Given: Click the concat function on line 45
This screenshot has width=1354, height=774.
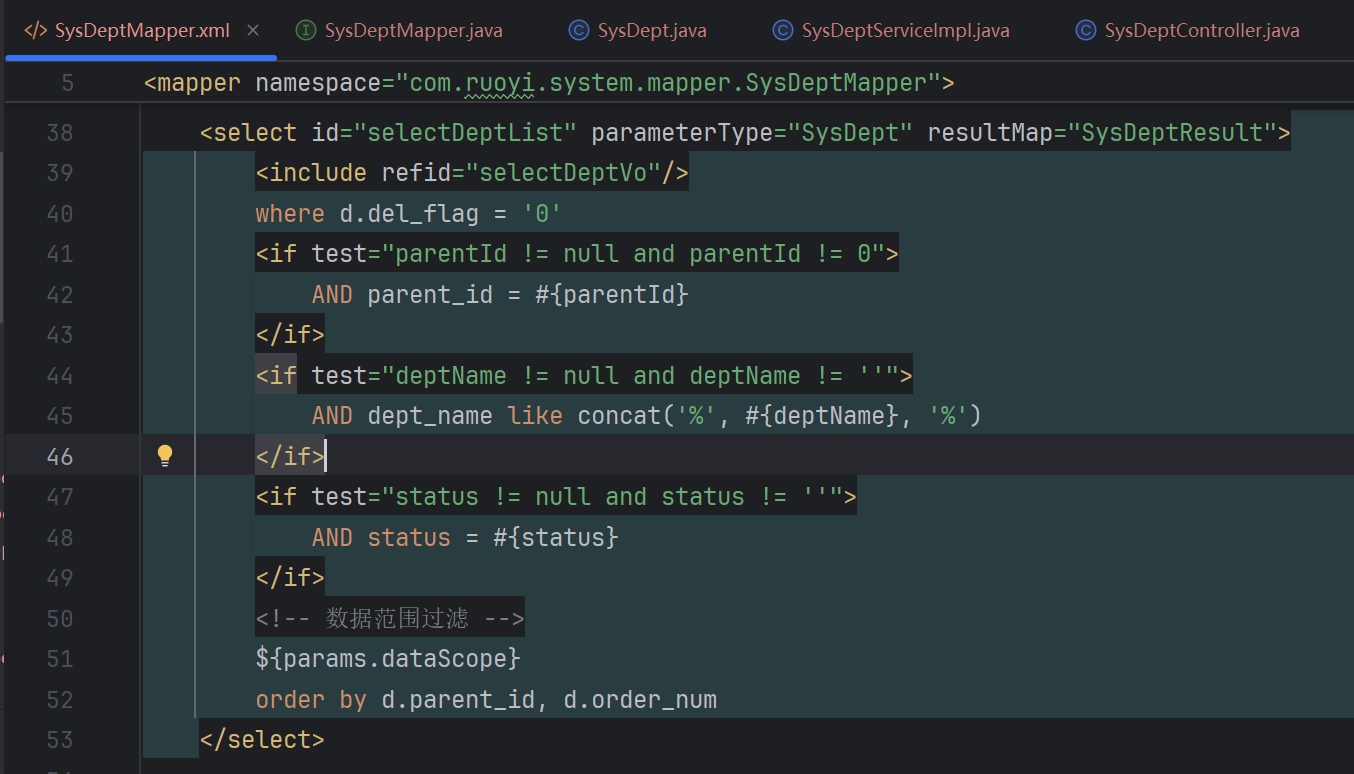Looking at the screenshot, I should [x=620, y=416].
